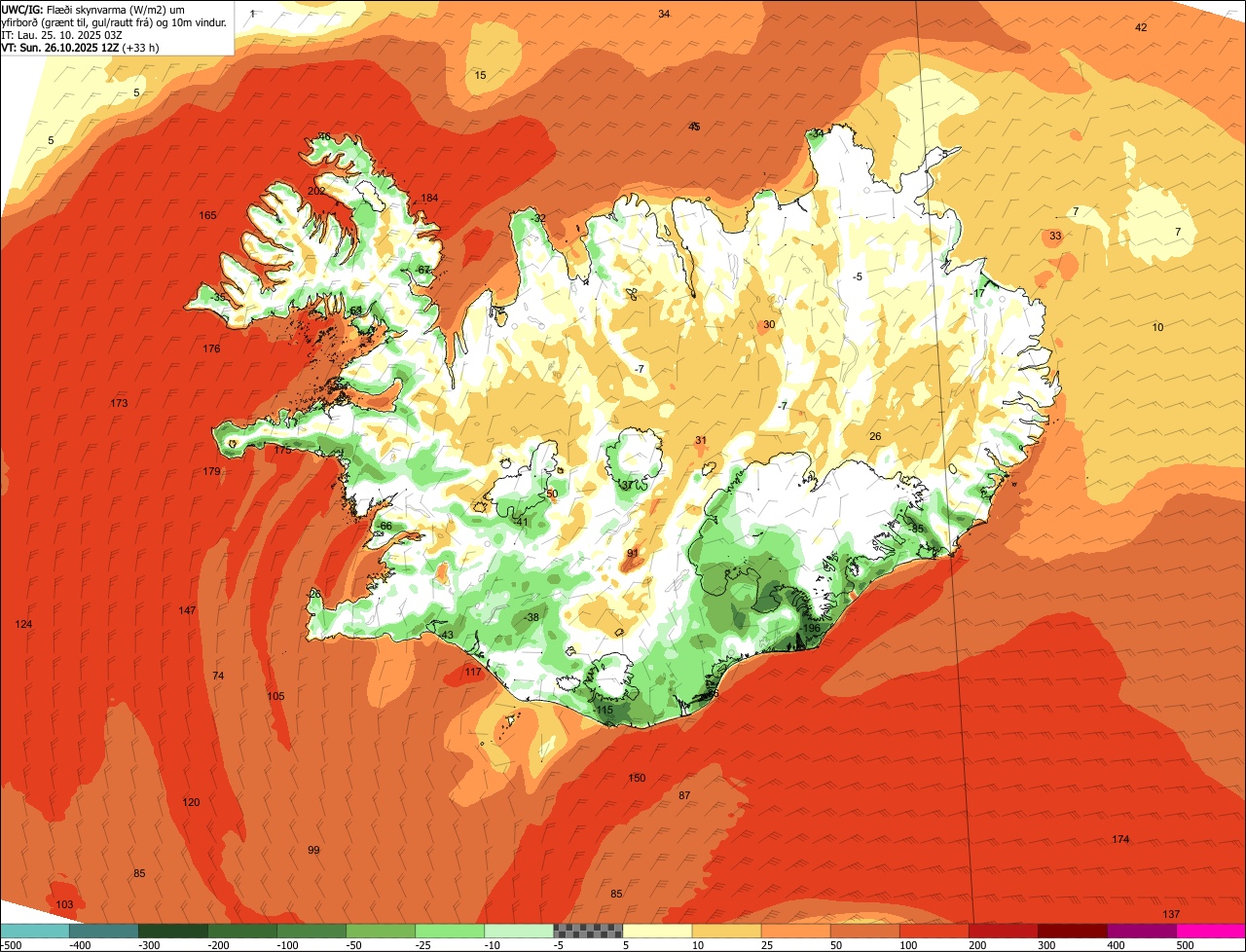
Task: Click the map value 105
Action: pos(275,696)
